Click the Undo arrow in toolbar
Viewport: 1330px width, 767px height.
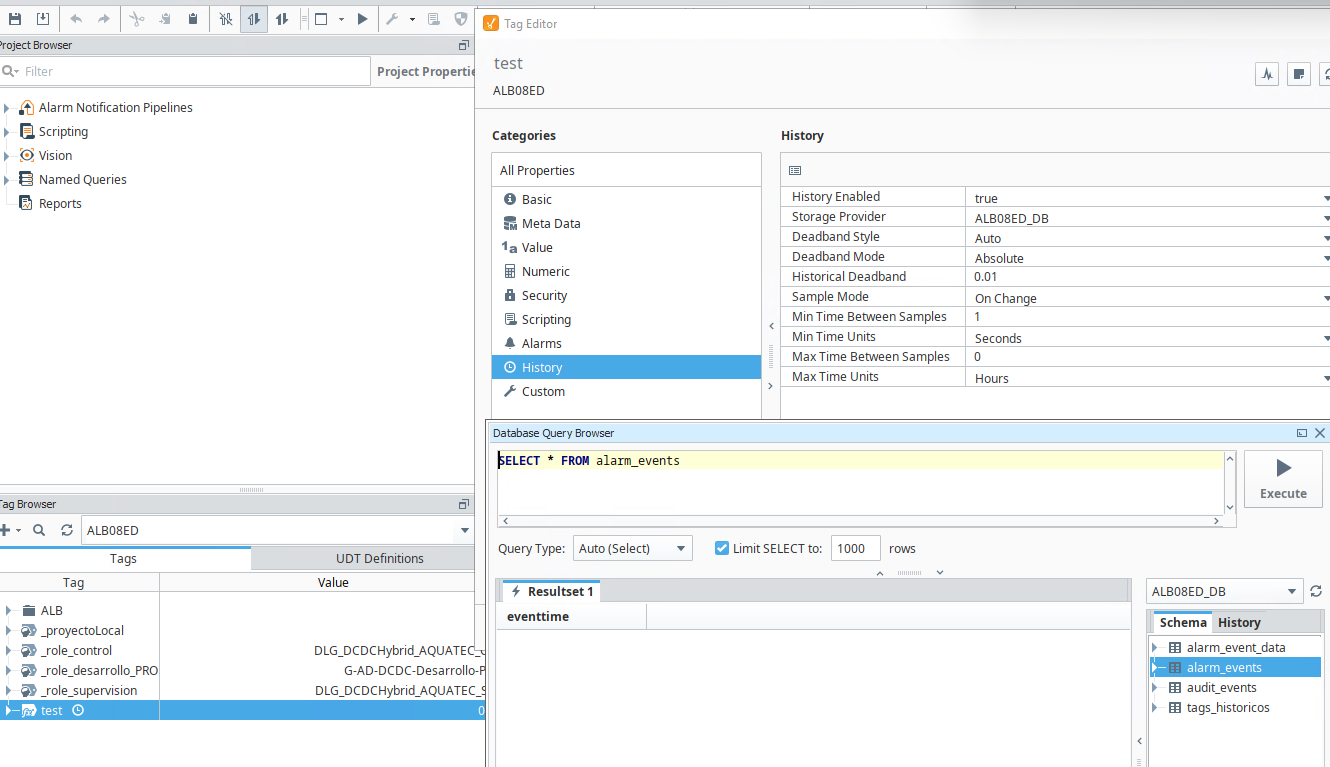click(x=76, y=19)
